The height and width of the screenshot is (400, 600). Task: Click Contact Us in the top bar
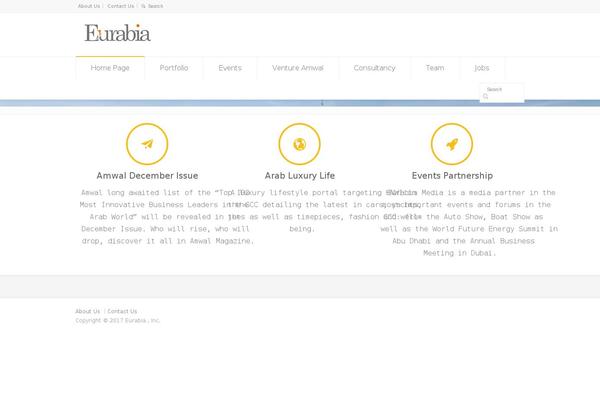coord(120,6)
